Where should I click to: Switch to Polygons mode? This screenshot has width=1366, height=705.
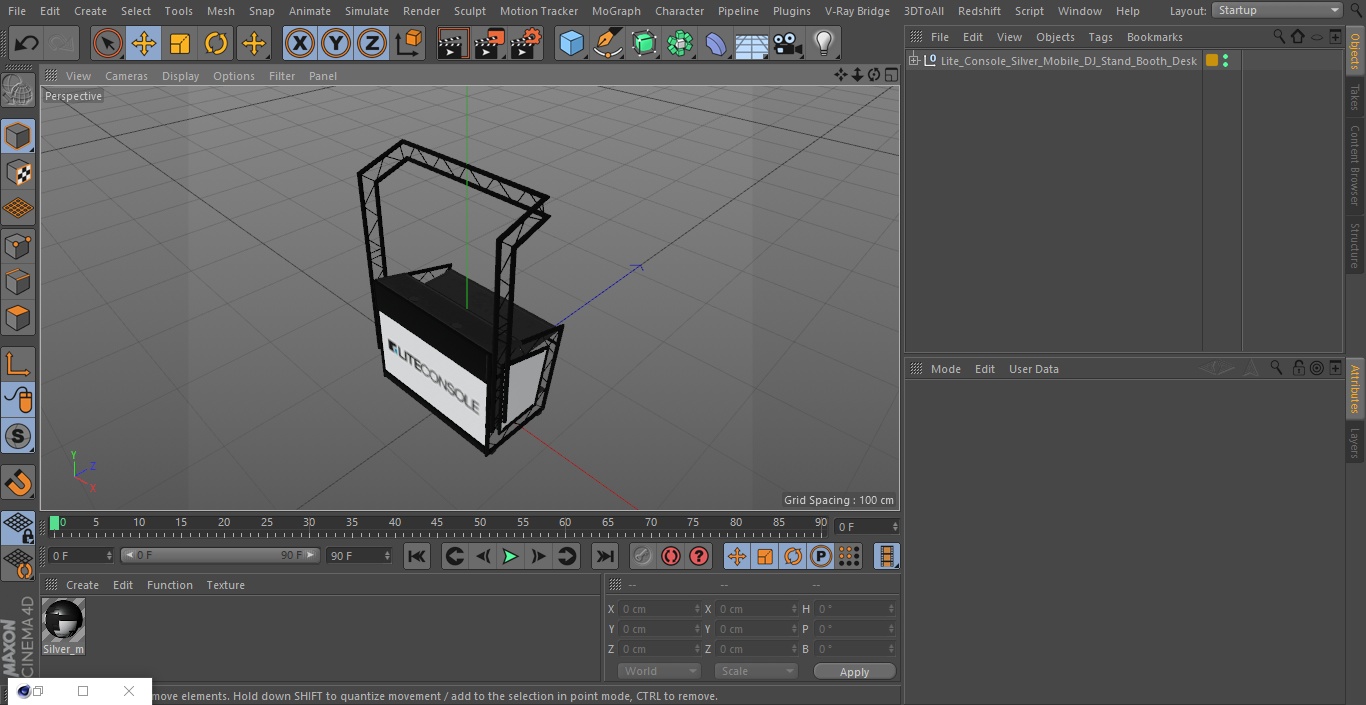(18, 318)
